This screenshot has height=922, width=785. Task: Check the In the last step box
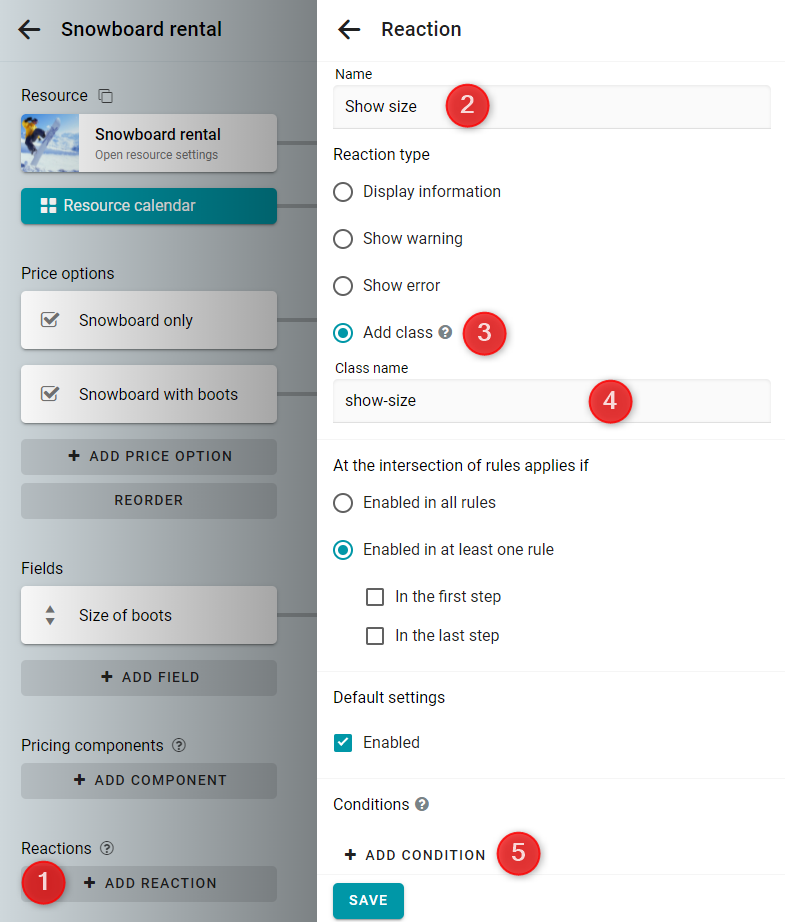(x=375, y=636)
